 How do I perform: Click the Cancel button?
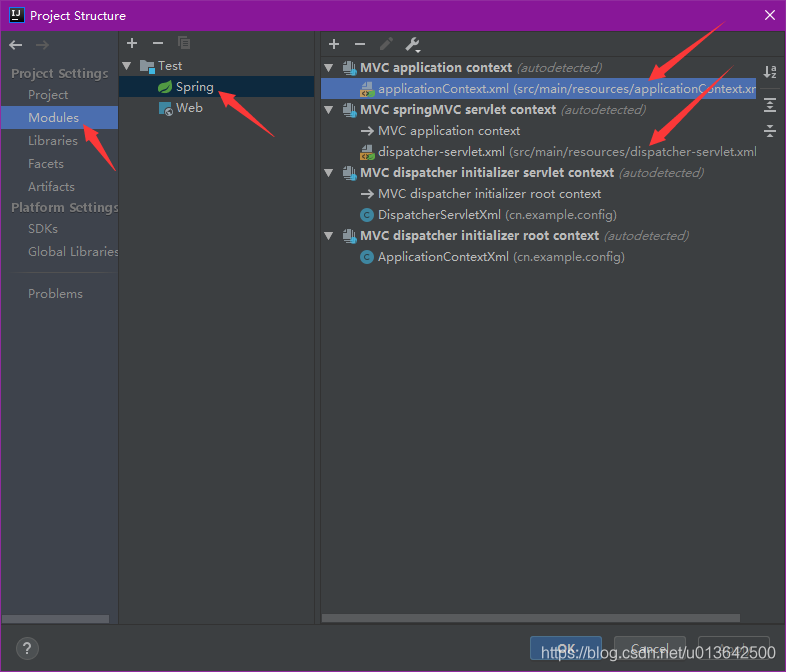650,648
